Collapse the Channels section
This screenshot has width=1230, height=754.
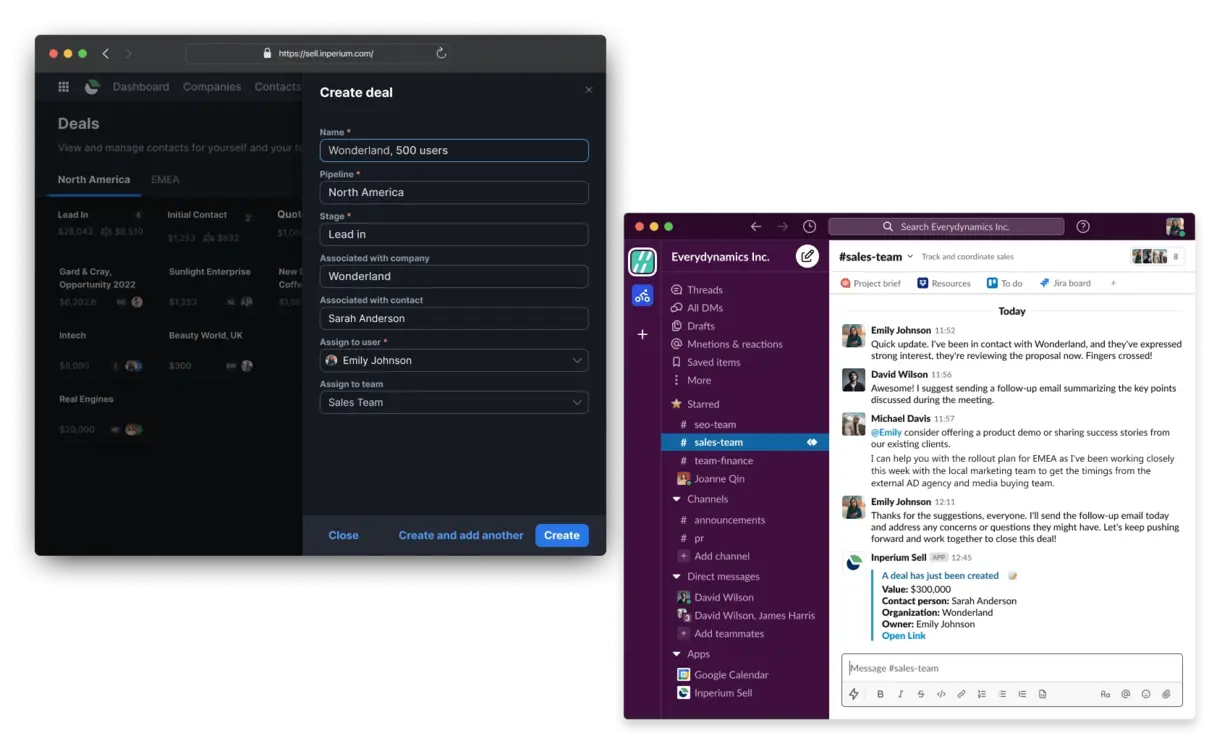677,499
